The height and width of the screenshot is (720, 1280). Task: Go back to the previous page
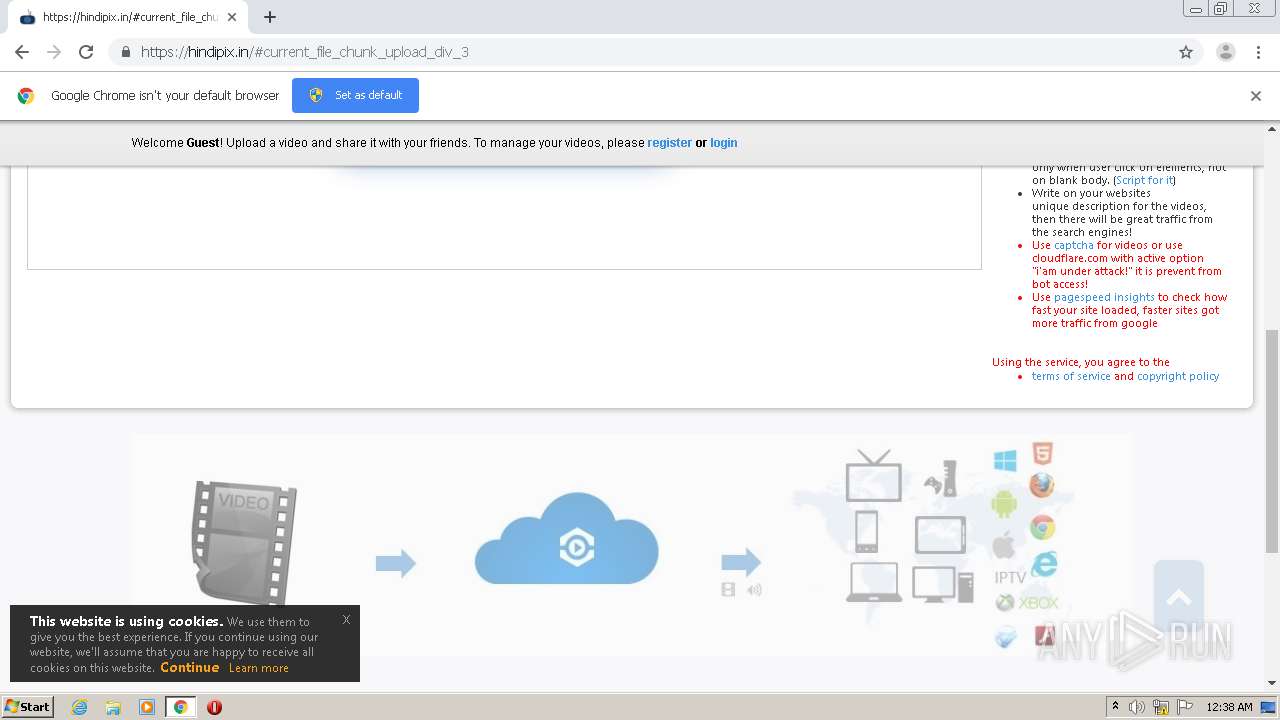coord(22,52)
